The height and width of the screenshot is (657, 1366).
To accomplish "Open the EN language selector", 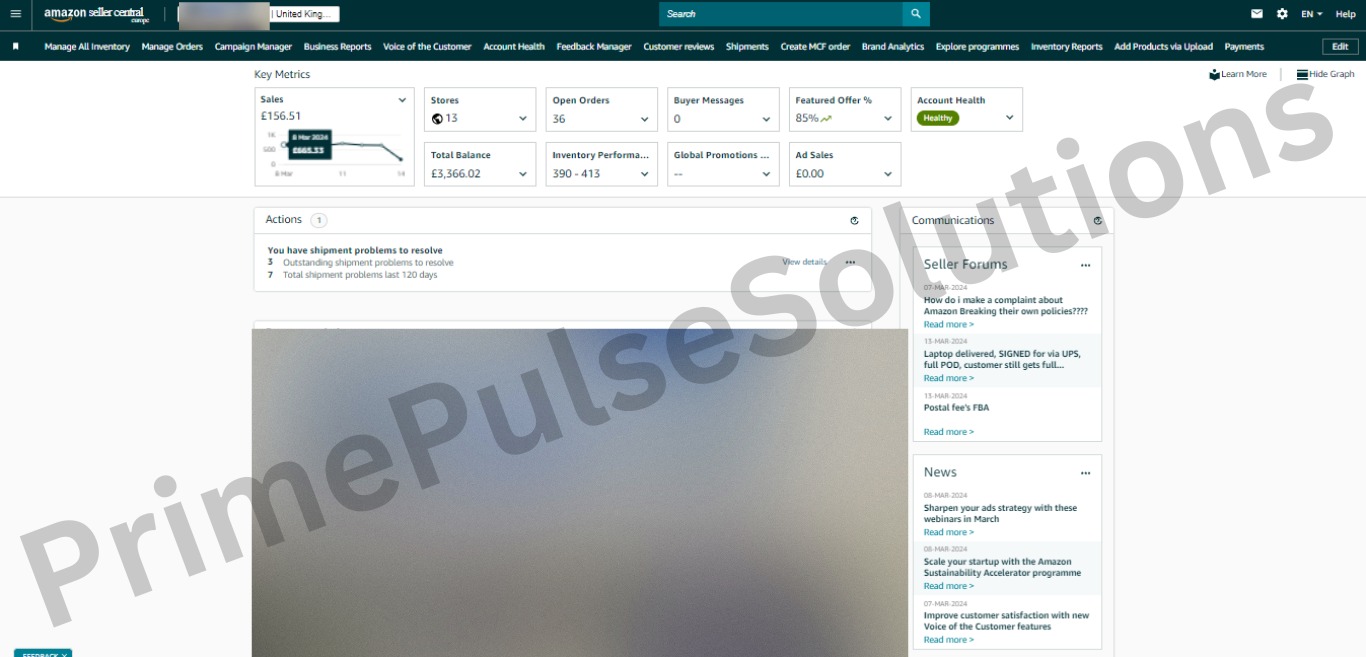I will [x=1311, y=14].
